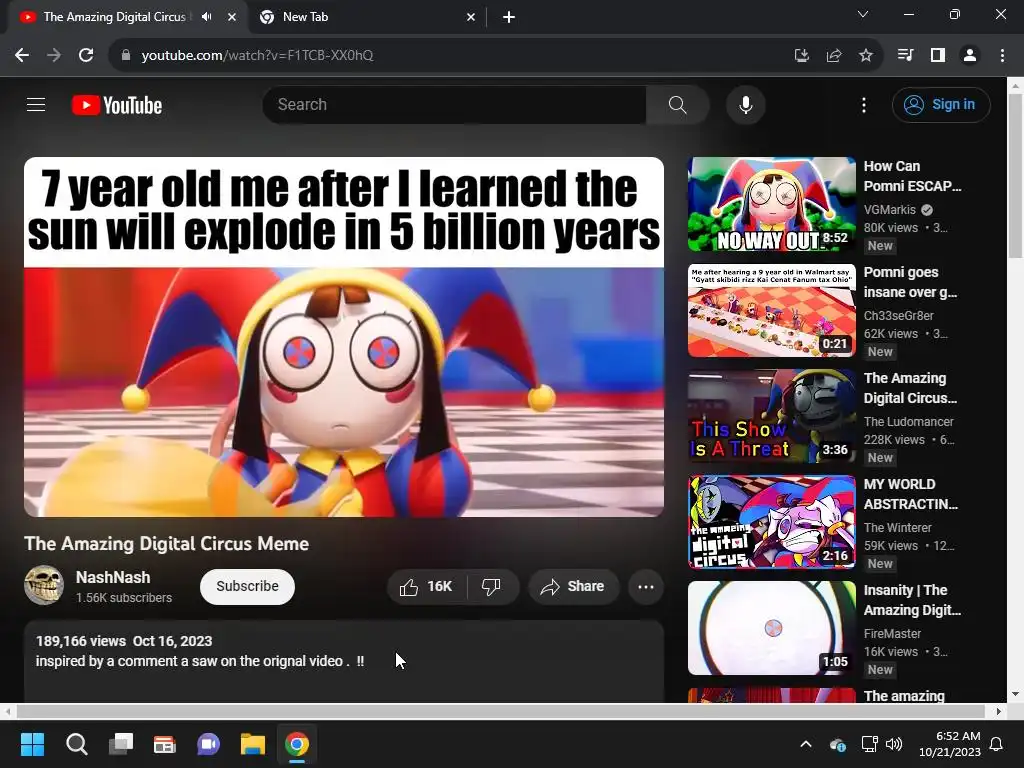Click the video player to pause

point(344,337)
